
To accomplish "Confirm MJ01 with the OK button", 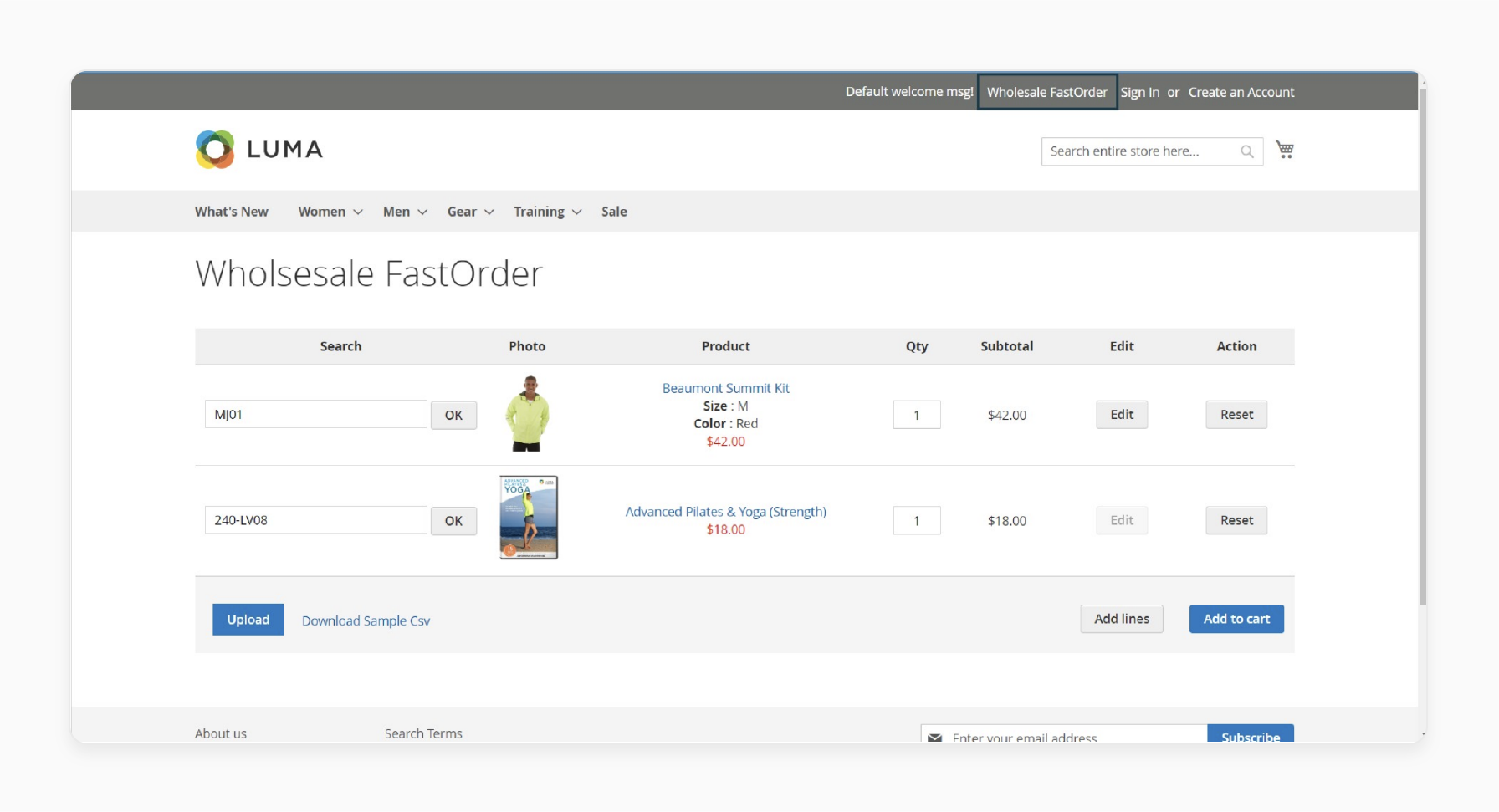I will 453,415.
